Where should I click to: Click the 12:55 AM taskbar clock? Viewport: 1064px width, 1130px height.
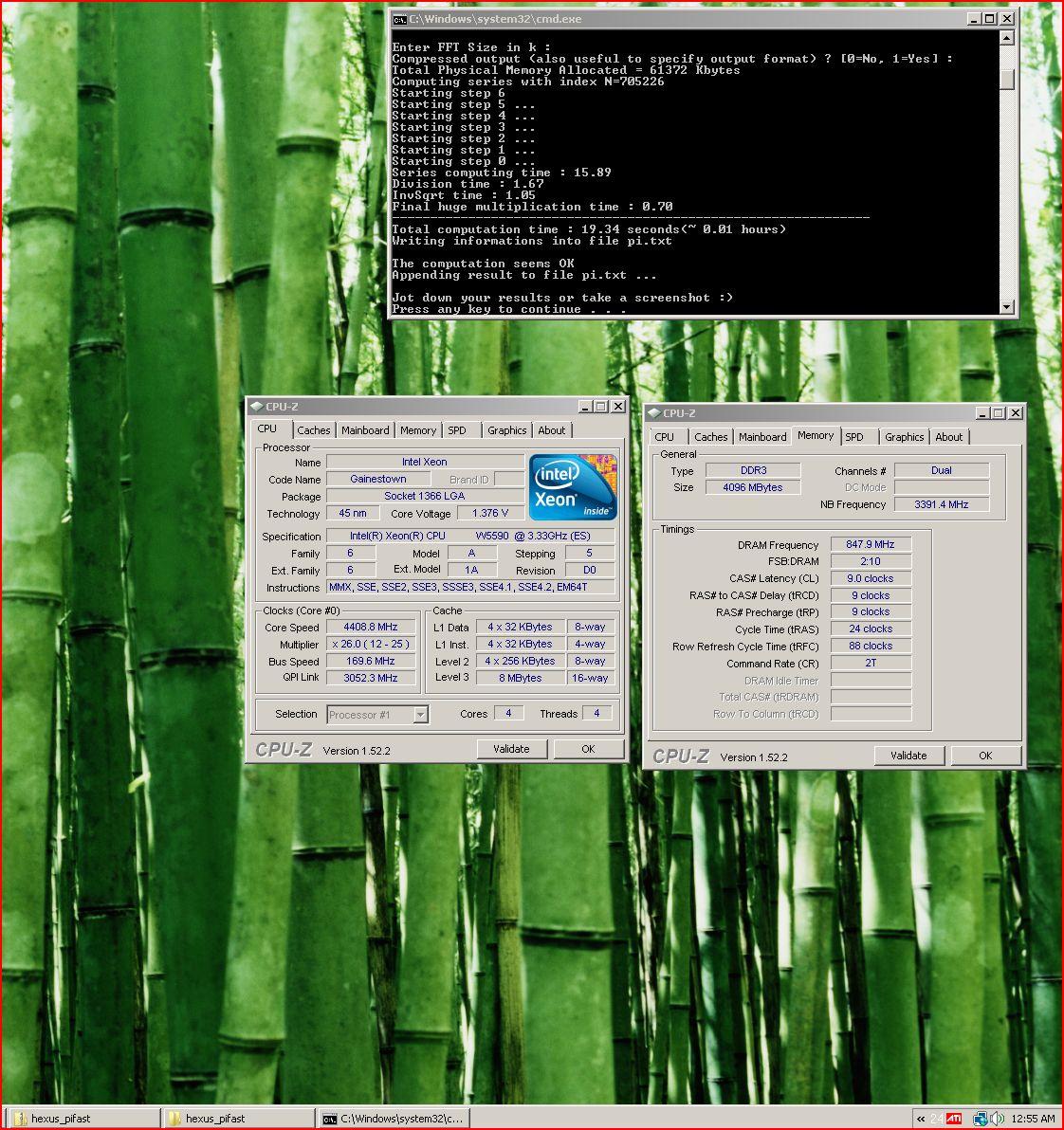point(1033,1119)
